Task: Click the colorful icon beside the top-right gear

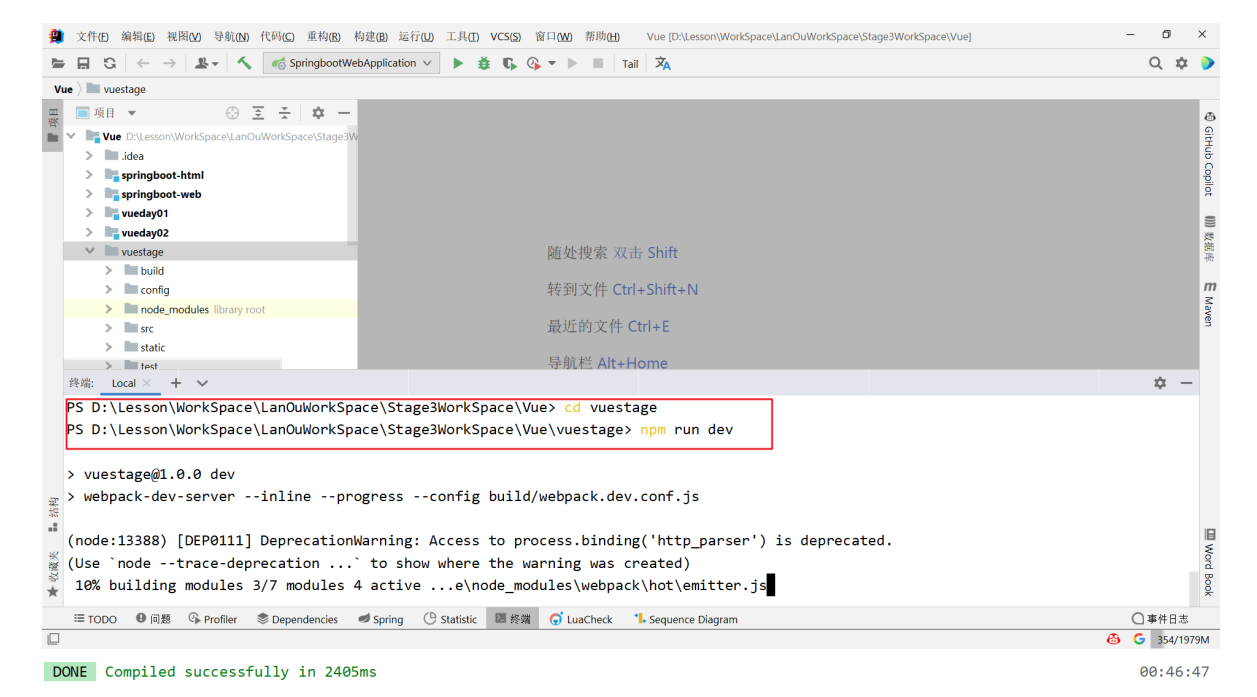Action: point(1208,63)
